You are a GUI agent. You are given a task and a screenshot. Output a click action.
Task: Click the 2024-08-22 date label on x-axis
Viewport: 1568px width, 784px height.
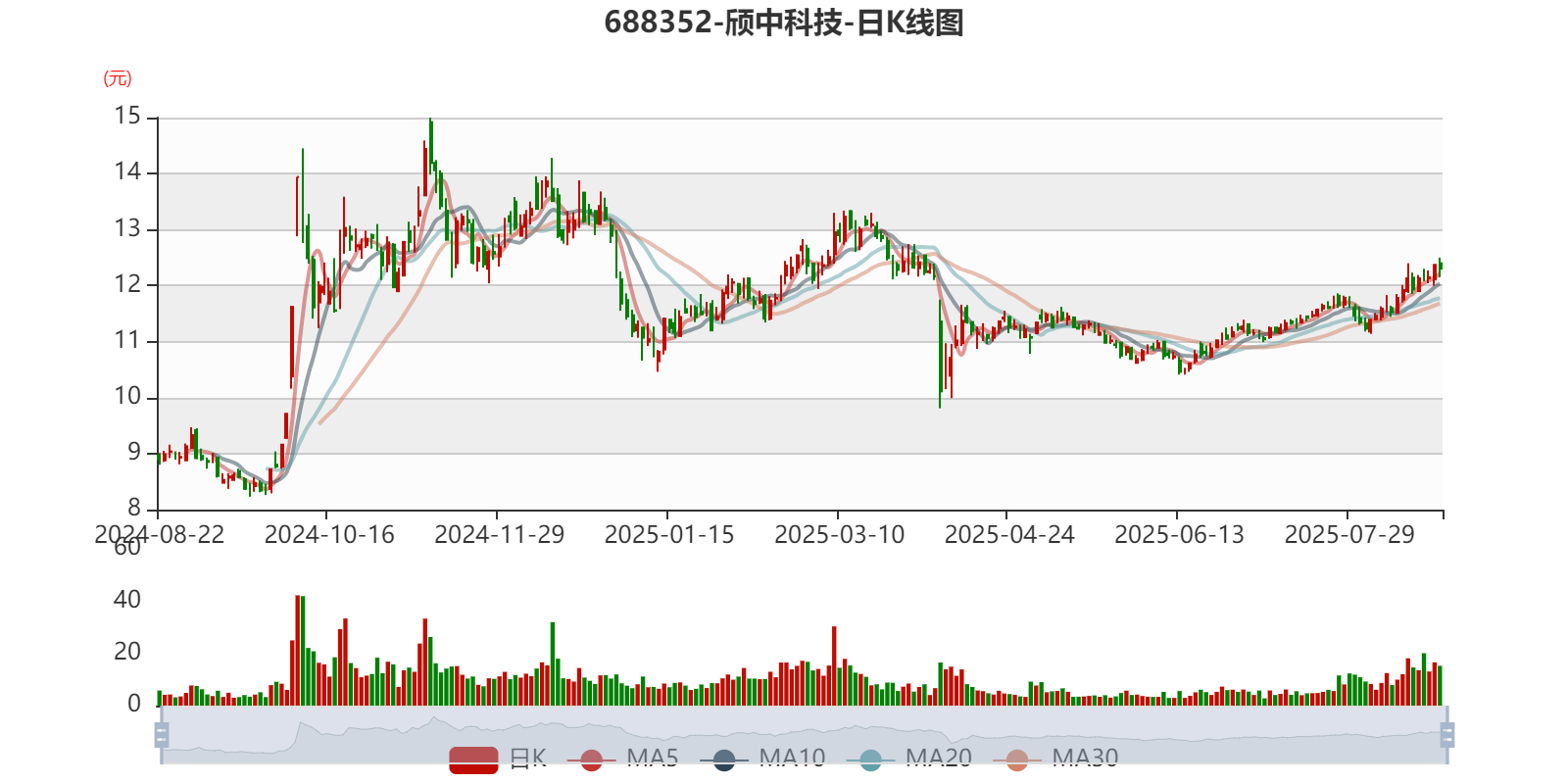pyautogui.click(x=159, y=535)
